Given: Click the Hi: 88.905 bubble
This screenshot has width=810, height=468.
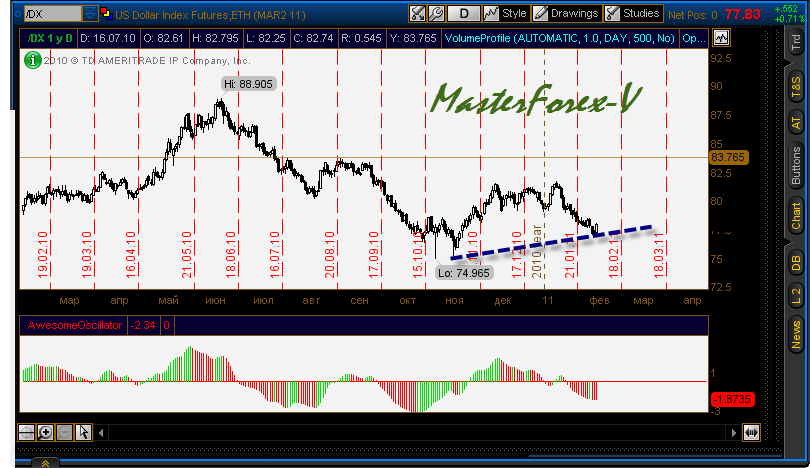Looking at the screenshot, I should [x=248, y=84].
